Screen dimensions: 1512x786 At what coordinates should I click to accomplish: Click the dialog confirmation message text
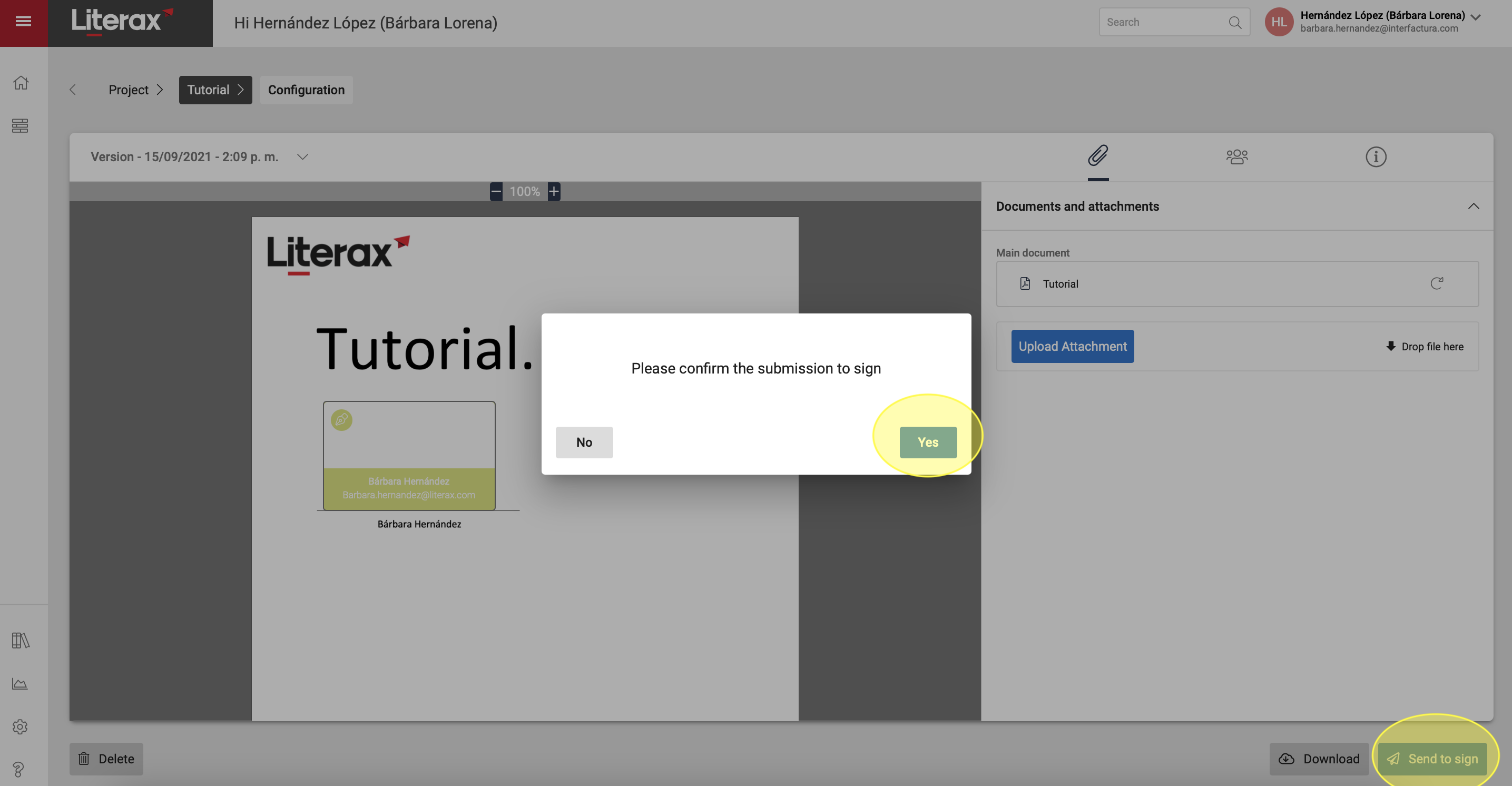(756, 368)
